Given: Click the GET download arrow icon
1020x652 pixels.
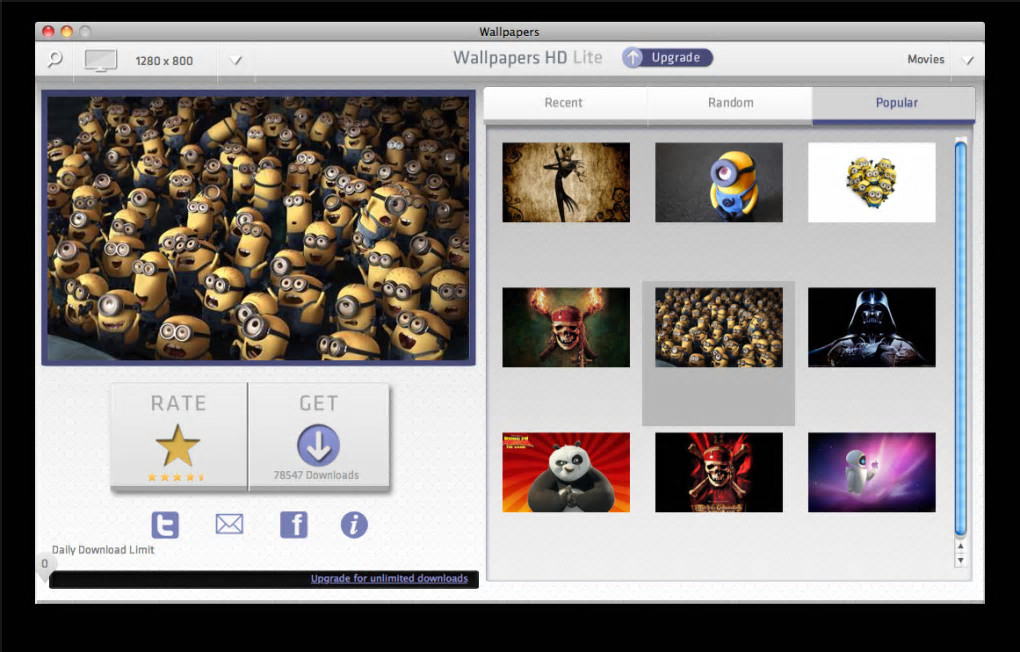Looking at the screenshot, I should point(318,445).
